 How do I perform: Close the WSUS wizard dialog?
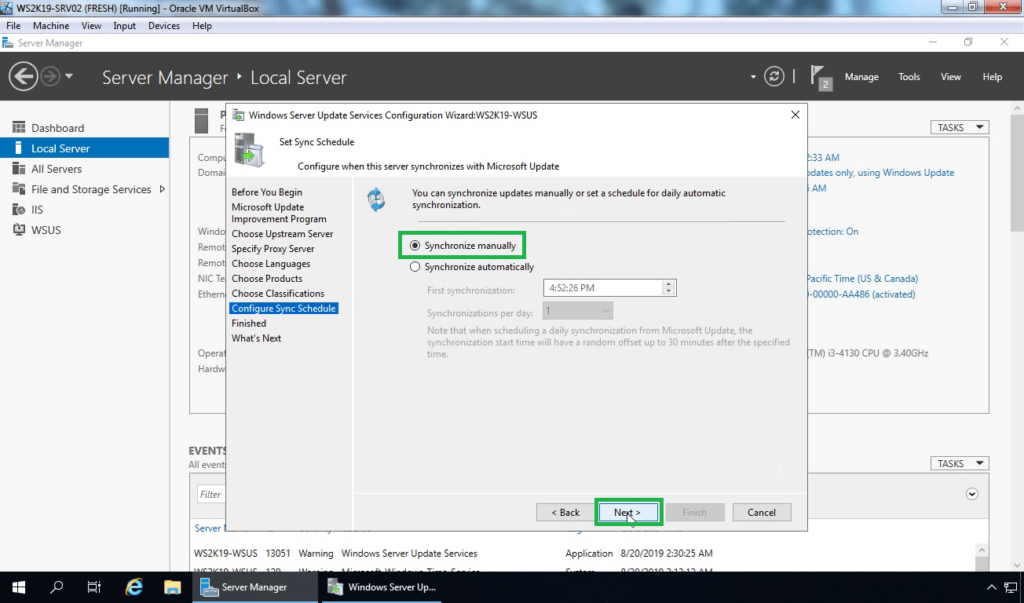tap(795, 115)
